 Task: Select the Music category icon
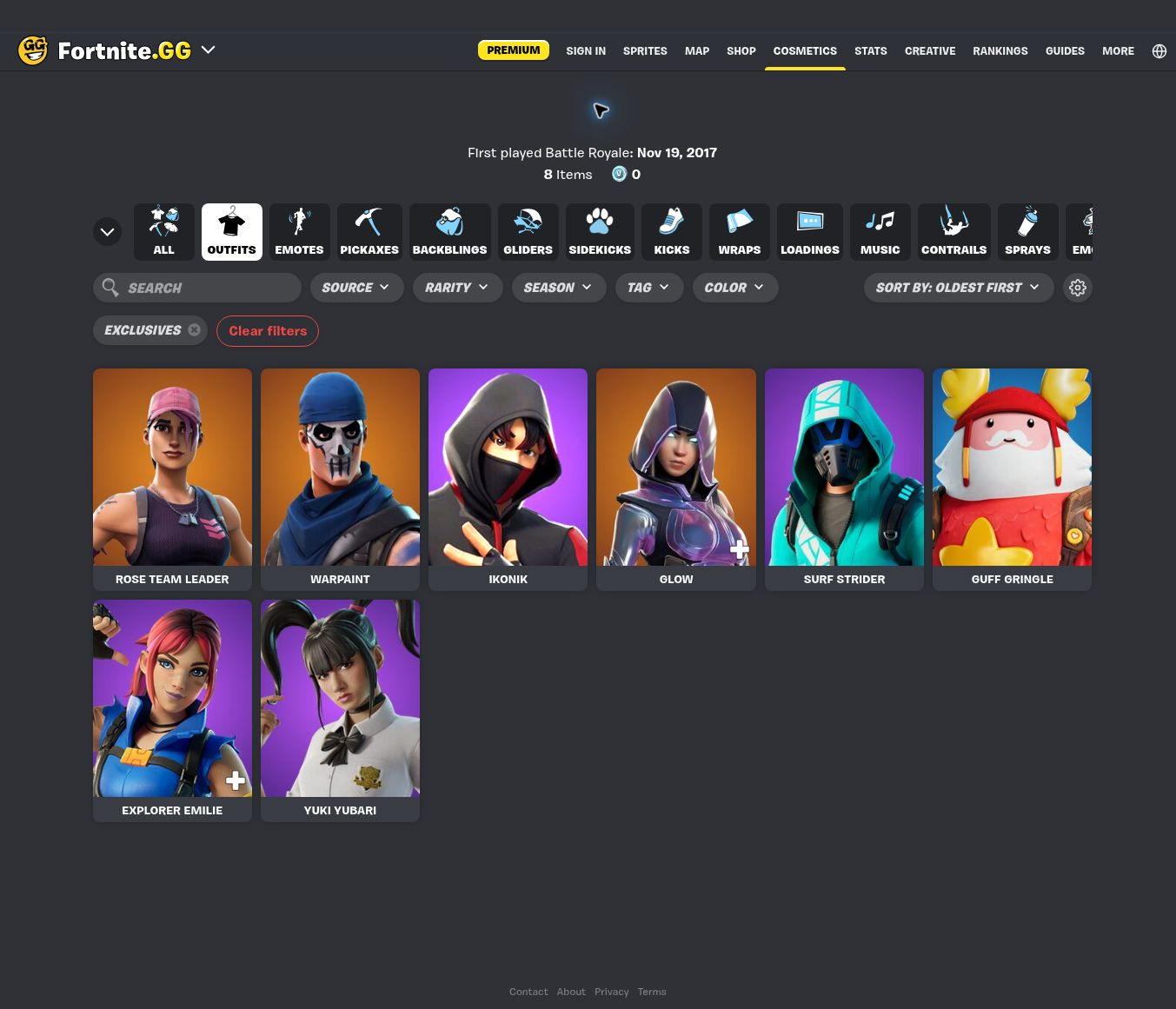coord(880,231)
